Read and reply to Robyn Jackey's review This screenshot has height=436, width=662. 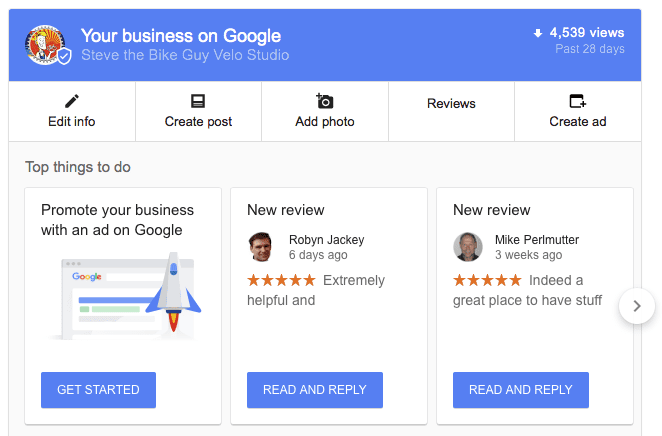pos(315,390)
